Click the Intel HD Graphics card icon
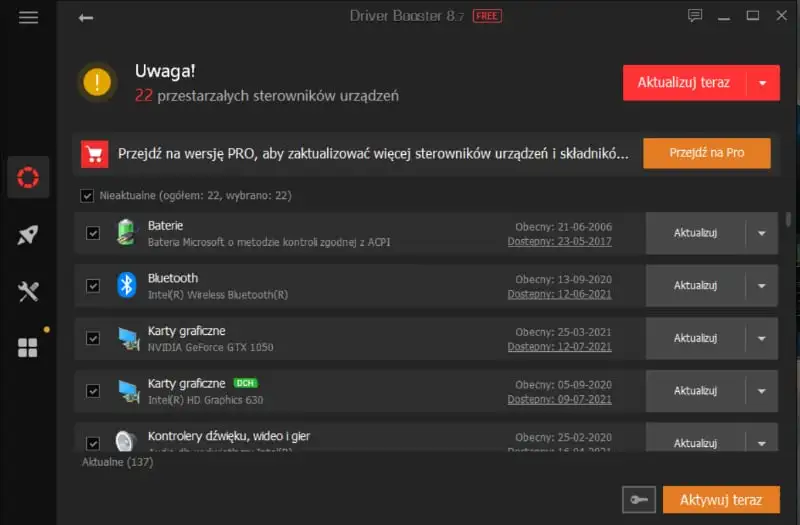800x525 pixels. coord(128,391)
